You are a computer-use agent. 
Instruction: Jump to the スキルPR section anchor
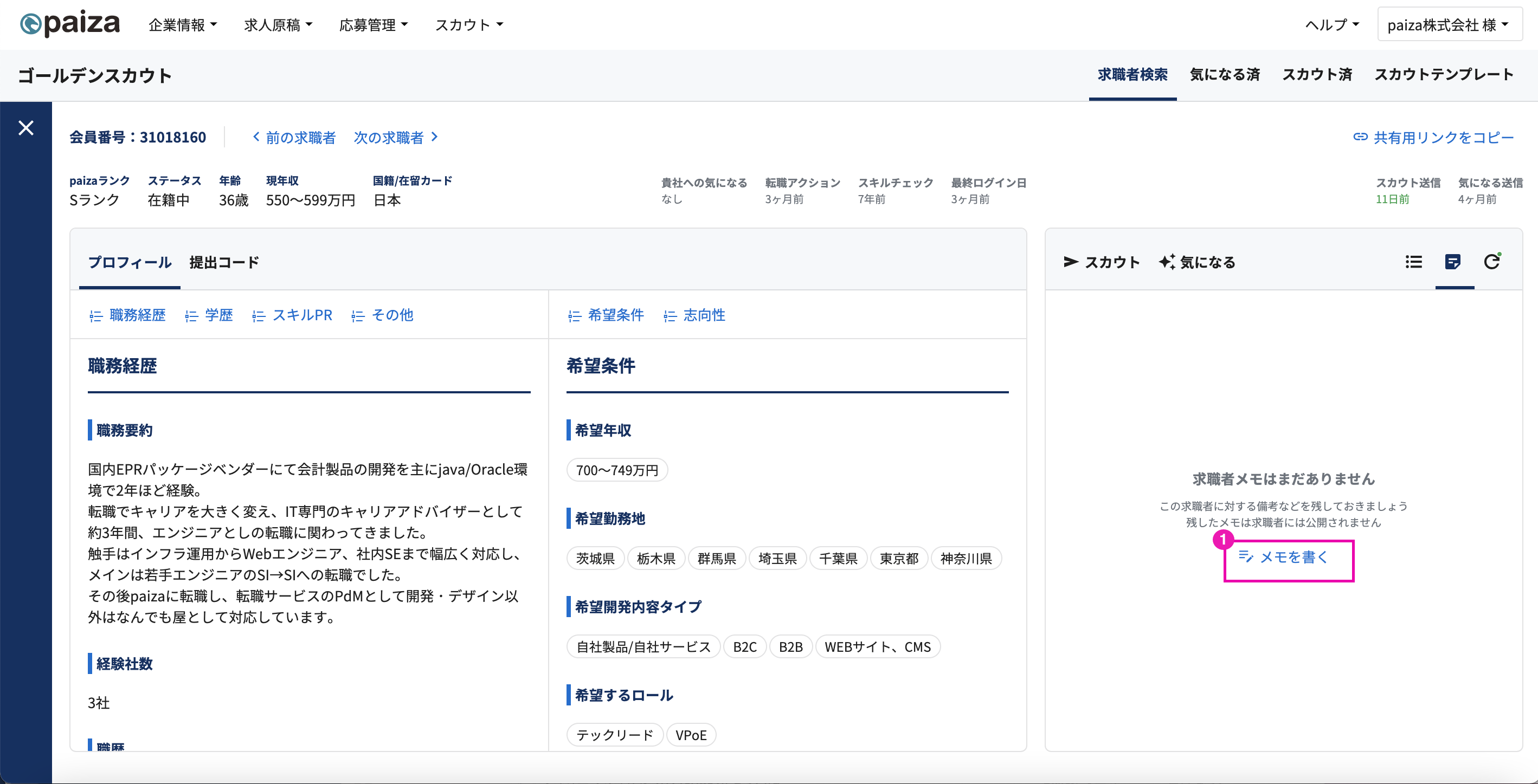click(292, 315)
